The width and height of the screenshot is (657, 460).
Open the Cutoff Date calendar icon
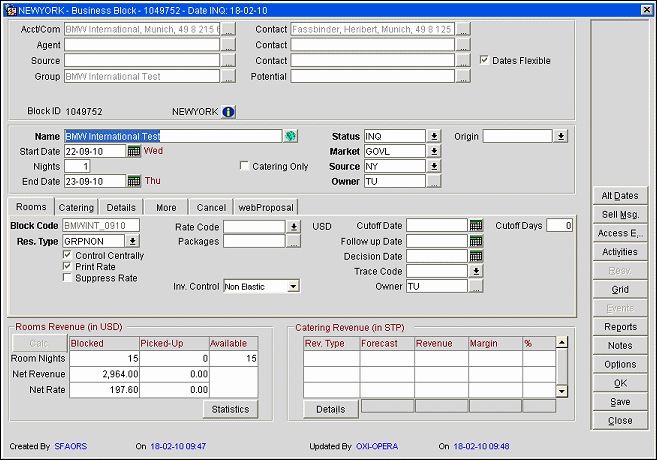(476, 226)
